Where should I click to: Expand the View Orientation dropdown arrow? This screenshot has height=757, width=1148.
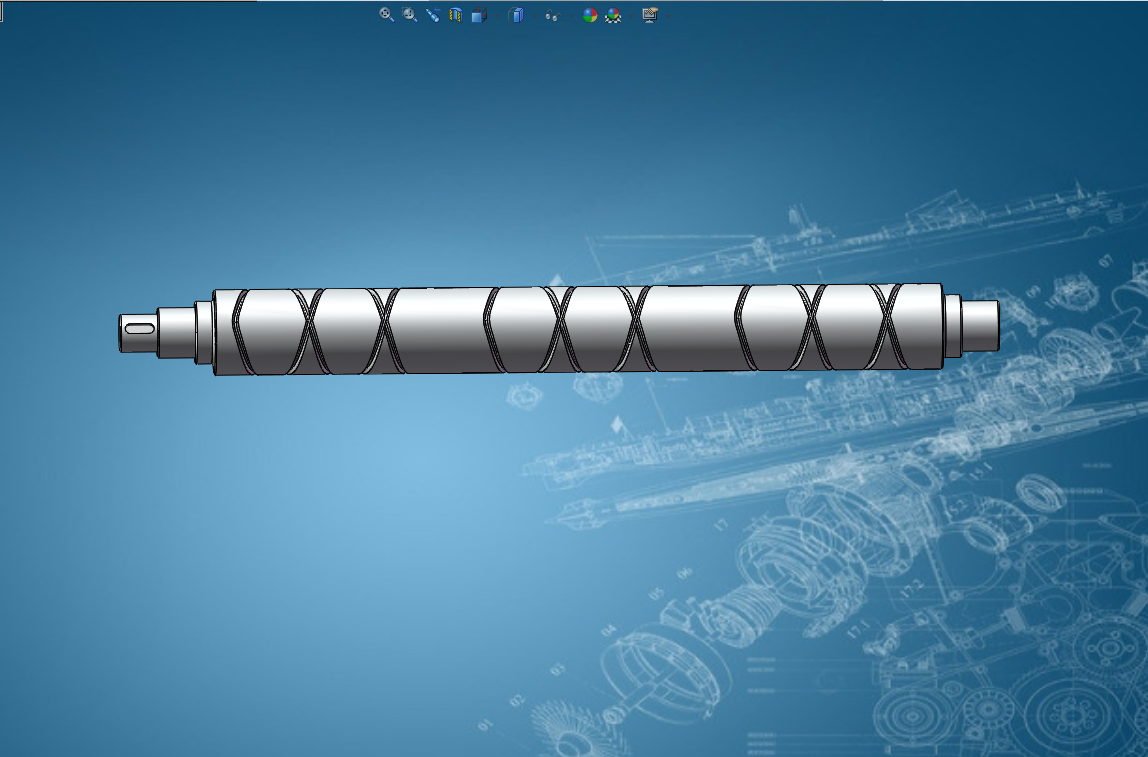pyautogui.click(x=497, y=16)
